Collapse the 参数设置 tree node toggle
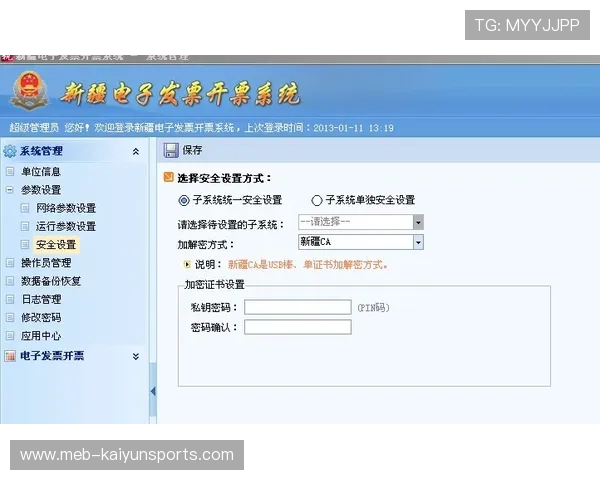 click(10, 190)
